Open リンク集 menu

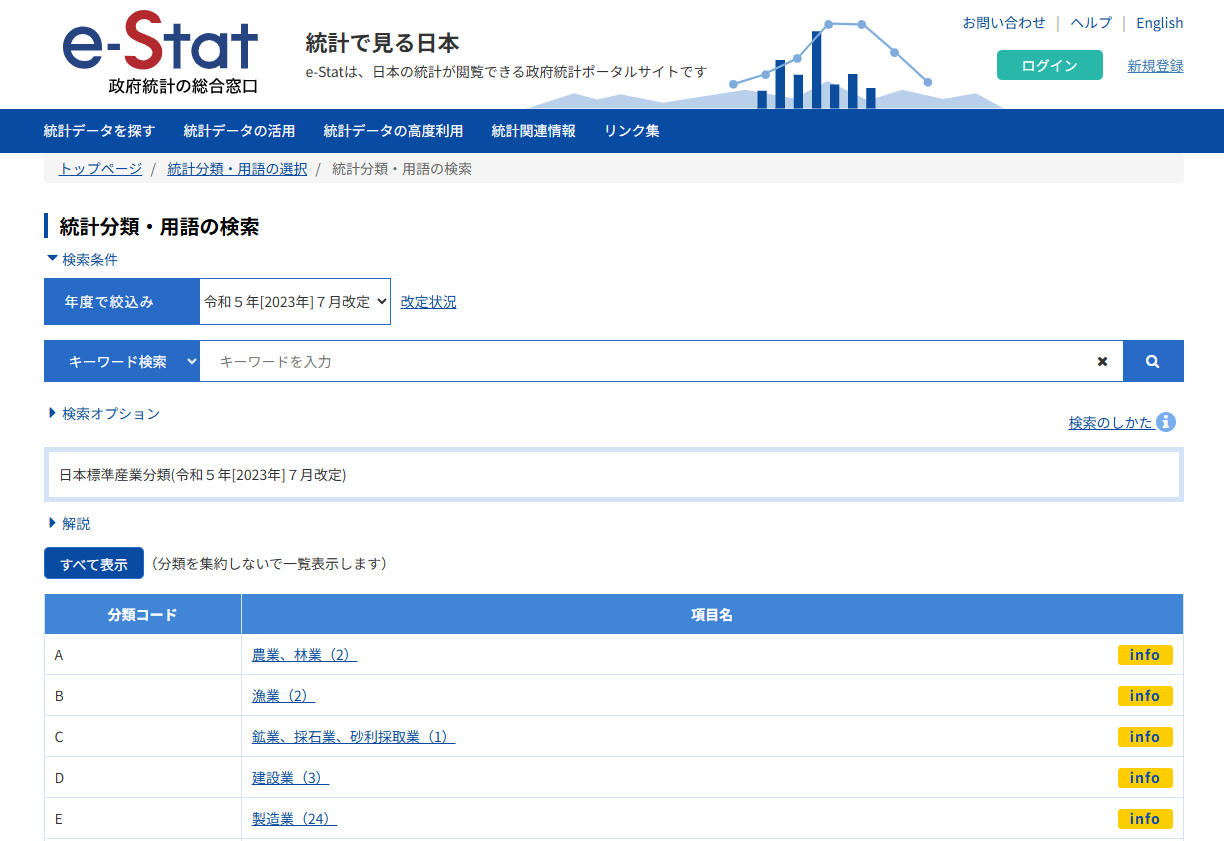[x=632, y=131]
